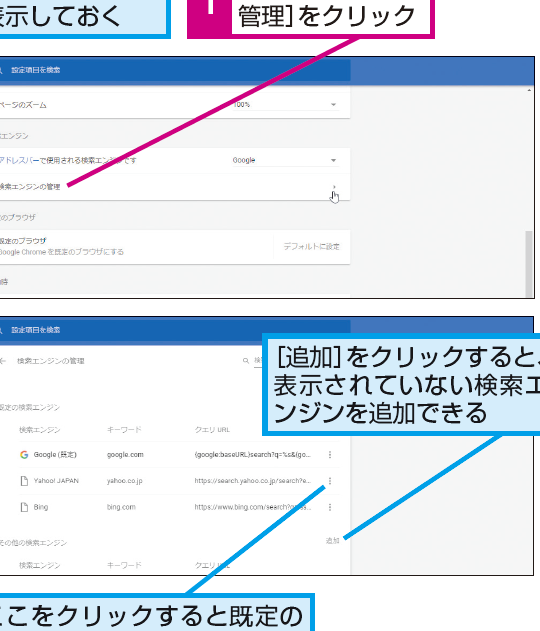Click the google.com keyword cell

coord(125,455)
